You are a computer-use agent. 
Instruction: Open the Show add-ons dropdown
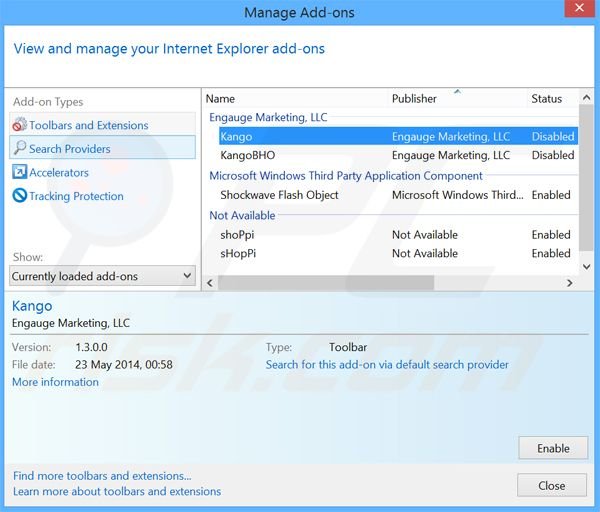point(103,276)
